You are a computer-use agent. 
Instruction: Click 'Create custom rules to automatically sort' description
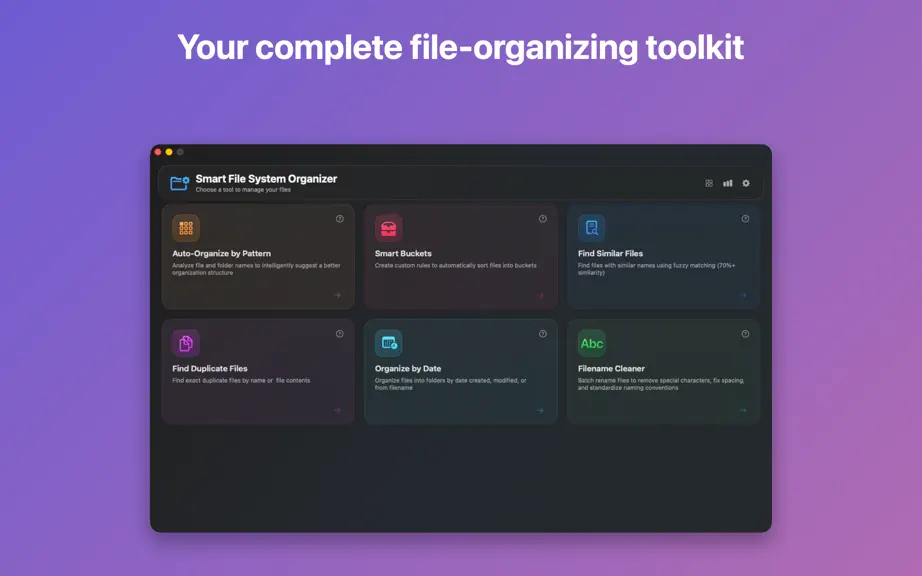pos(456,266)
